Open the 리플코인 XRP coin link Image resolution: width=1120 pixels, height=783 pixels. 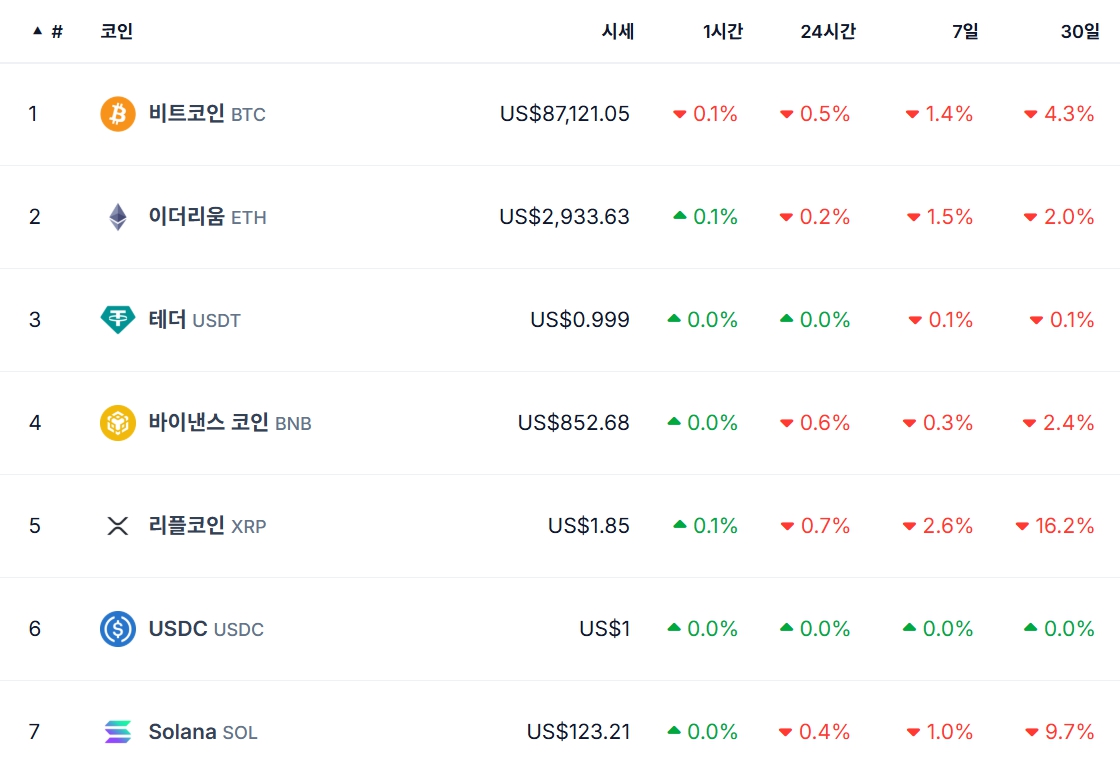pos(206,526)
